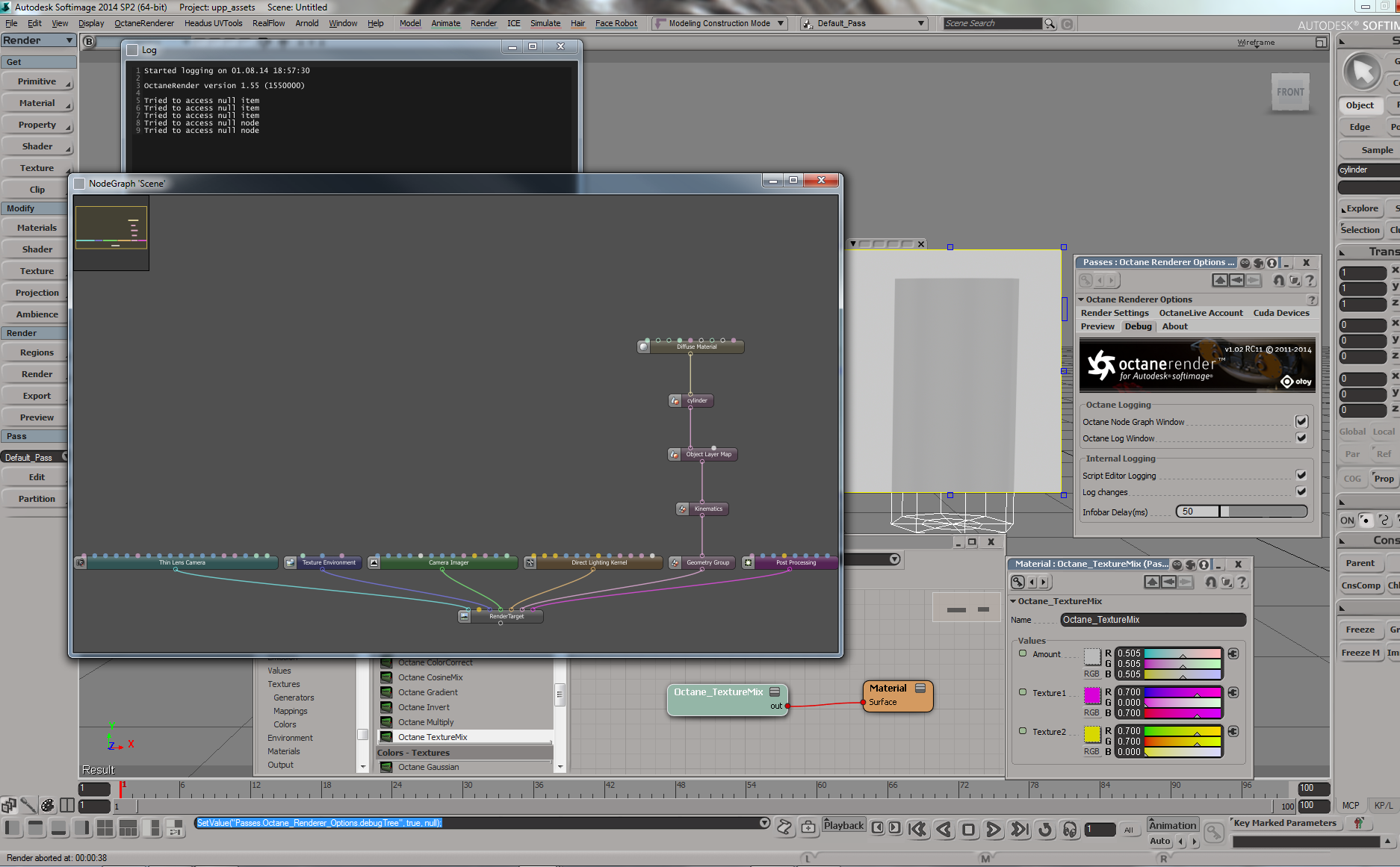This screenshot has height=867, width=1400.
Task: Toggle Octane Log Window checkbox
Action: (1301, 438)
